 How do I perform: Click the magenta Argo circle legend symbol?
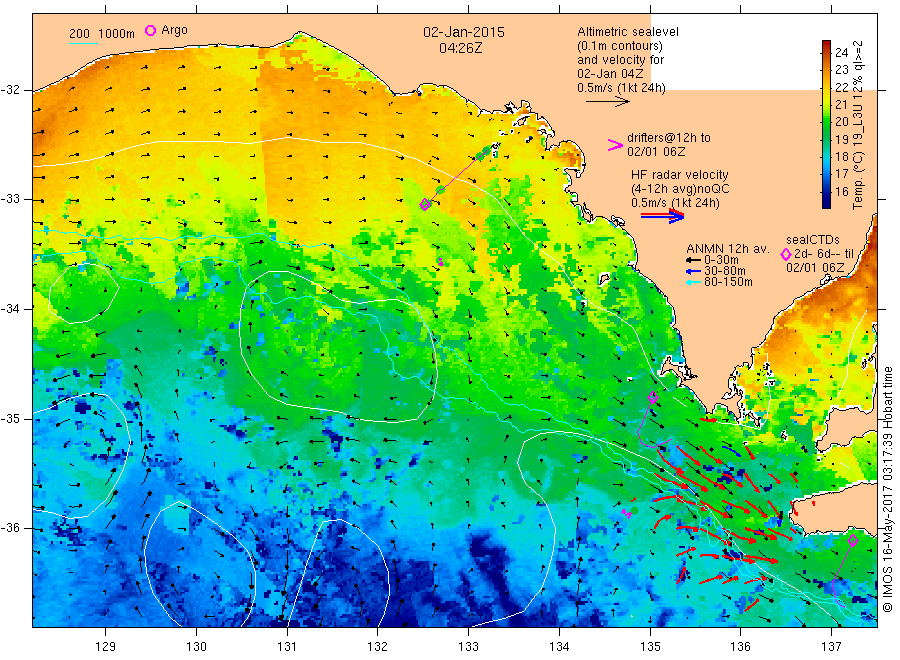click(x=150, y=30)
